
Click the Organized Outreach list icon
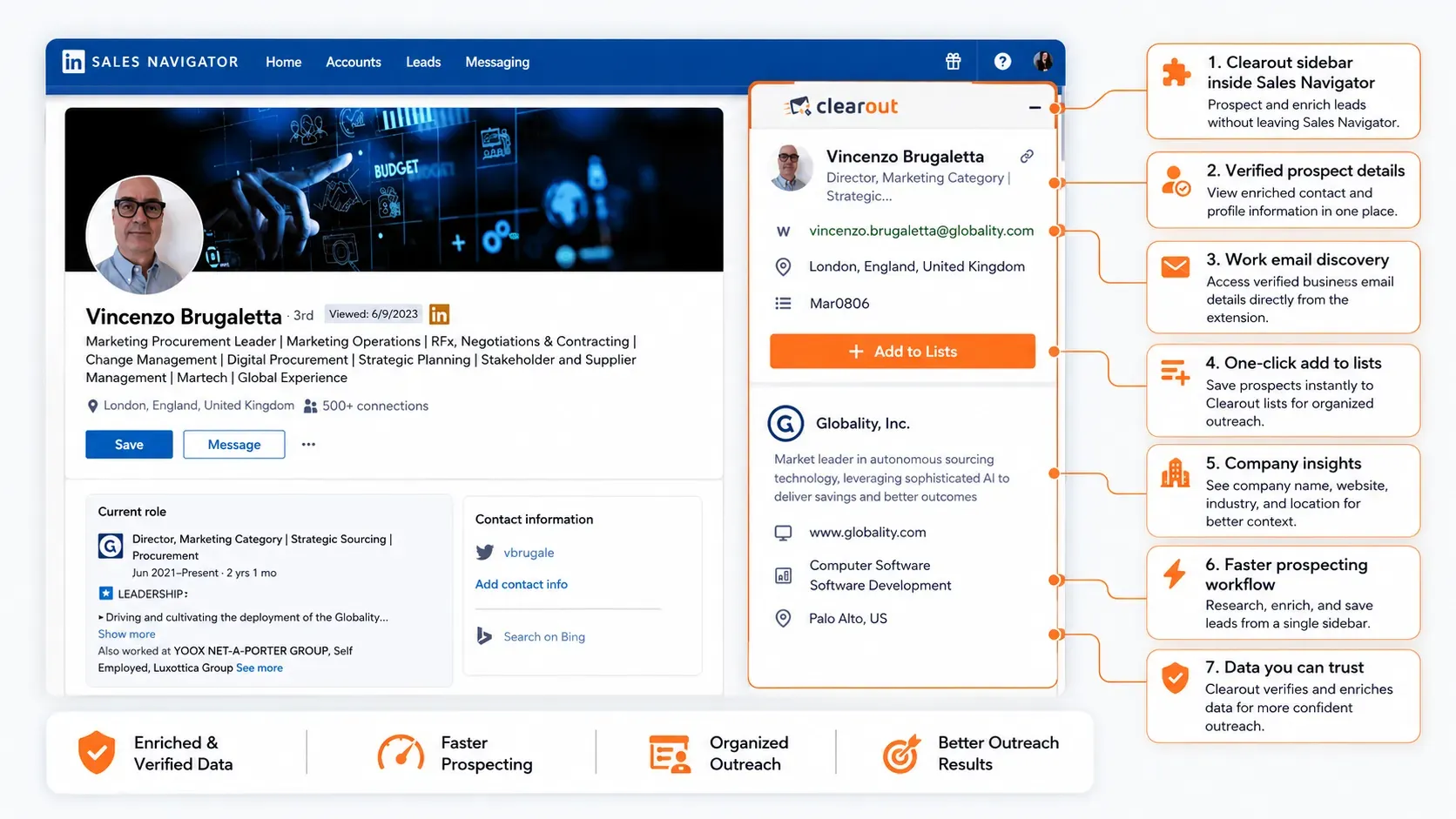(x=670, y=754)
